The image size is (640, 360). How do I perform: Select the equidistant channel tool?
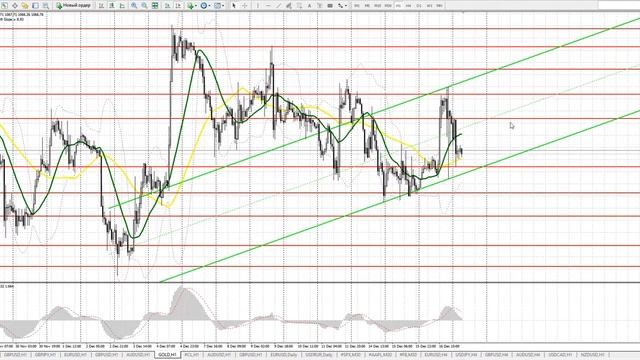[x=289, y=6]
